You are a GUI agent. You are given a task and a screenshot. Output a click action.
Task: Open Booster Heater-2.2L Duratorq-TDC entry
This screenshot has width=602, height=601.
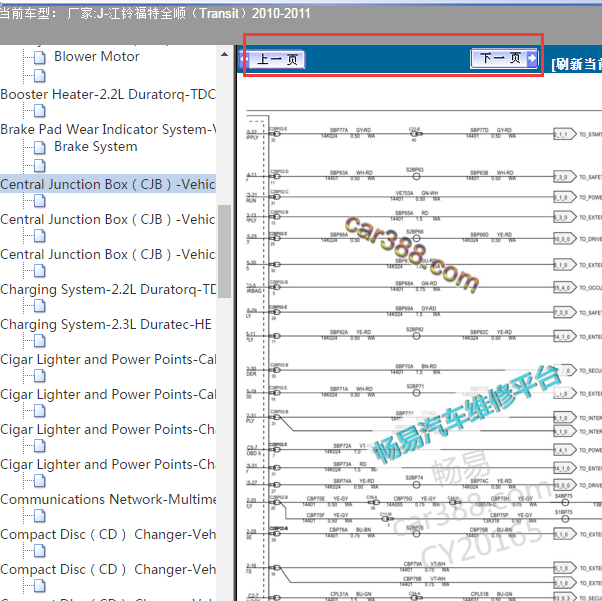pos(108,94)
